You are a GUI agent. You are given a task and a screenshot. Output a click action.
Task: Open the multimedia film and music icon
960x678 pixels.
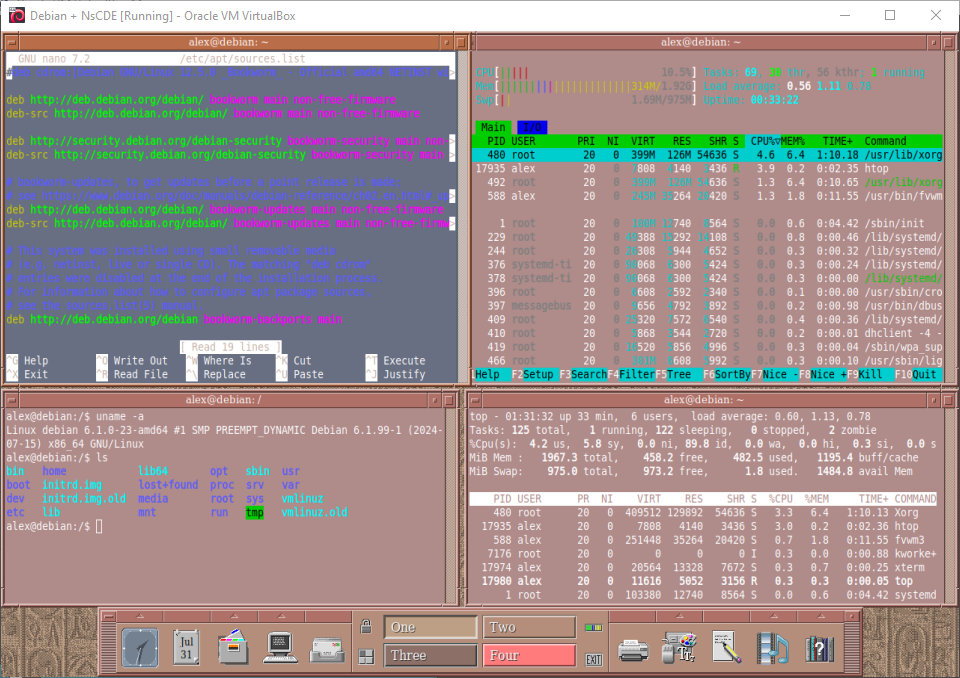(x=772, y=648)
